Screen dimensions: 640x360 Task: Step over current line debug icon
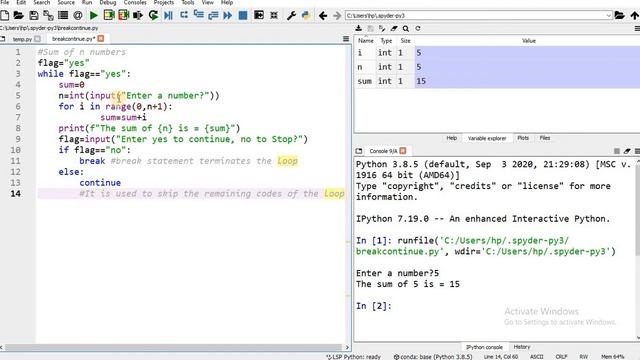pyautogui.click(x=184, y=16)
